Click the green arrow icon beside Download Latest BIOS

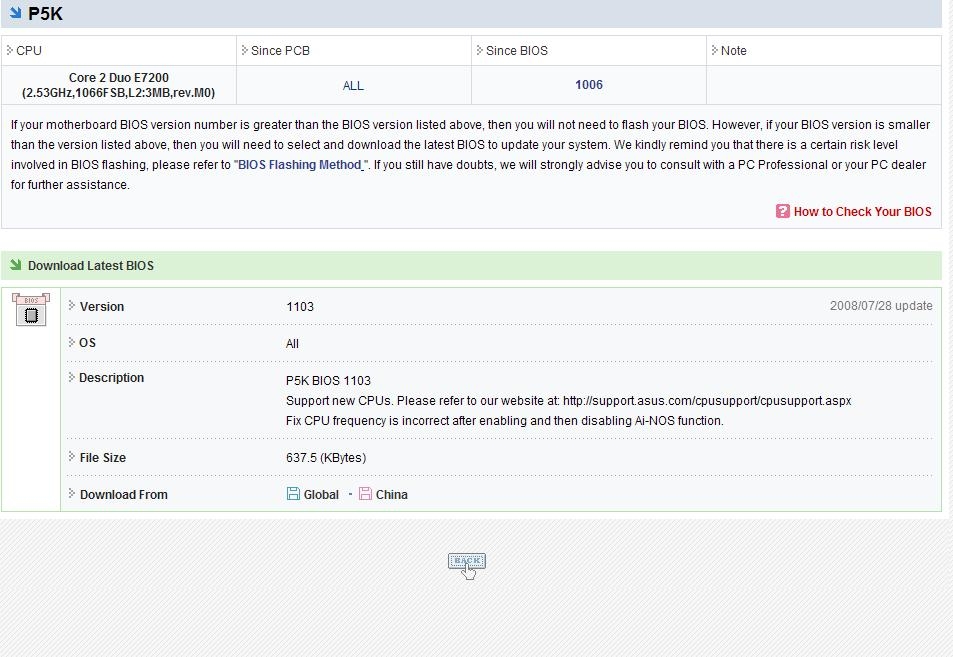[x=16, y=264]
